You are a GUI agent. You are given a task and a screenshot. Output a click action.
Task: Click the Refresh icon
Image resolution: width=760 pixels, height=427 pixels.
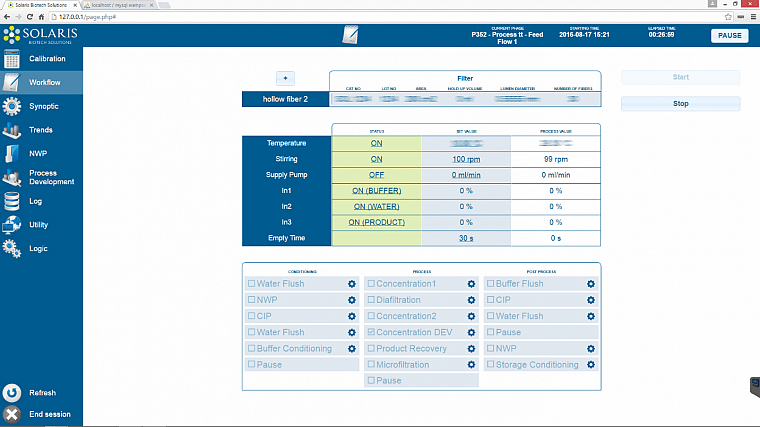pyautogui.click(x=12, y=393)
